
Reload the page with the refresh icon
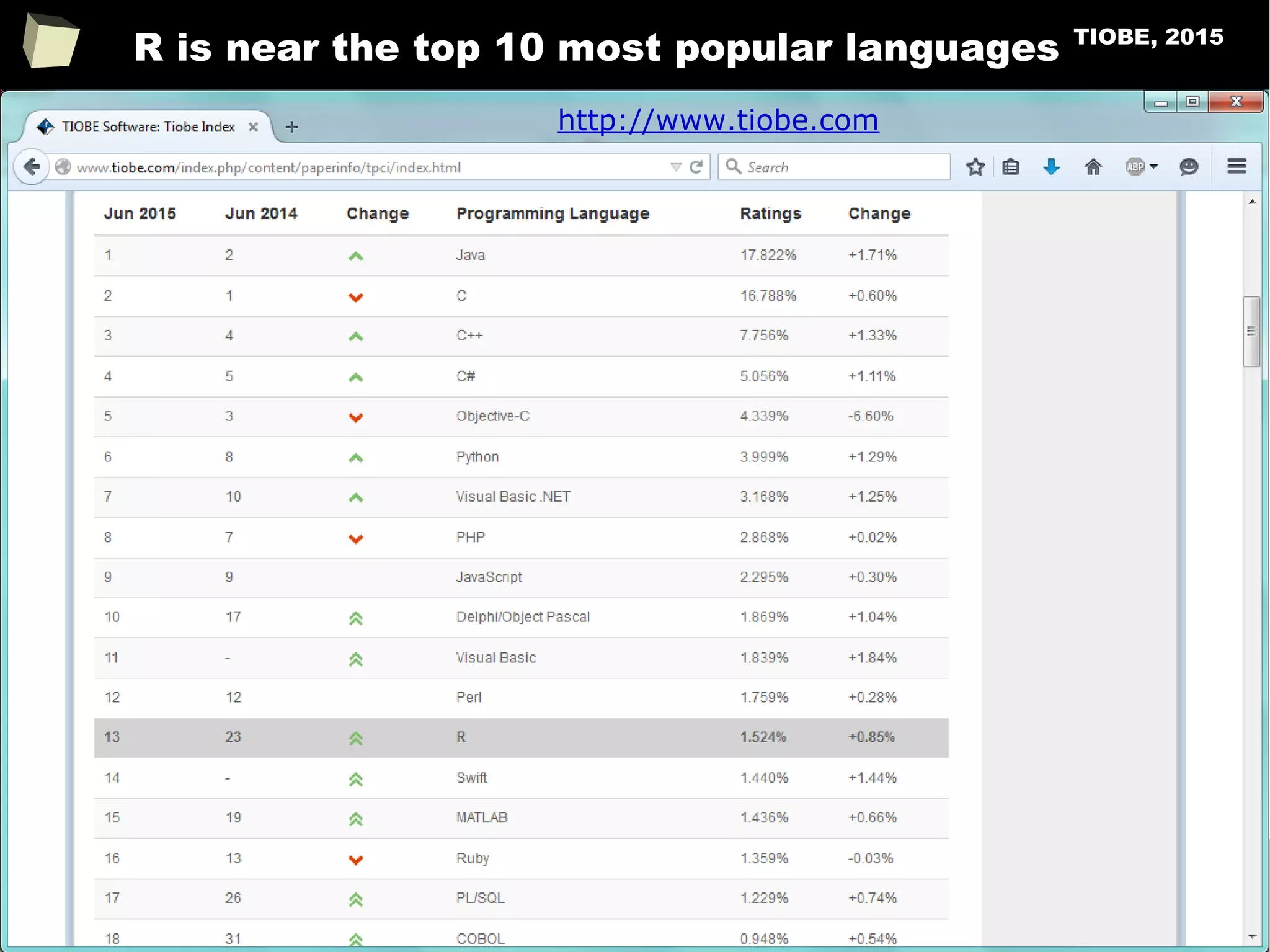(x=696, y=167)
